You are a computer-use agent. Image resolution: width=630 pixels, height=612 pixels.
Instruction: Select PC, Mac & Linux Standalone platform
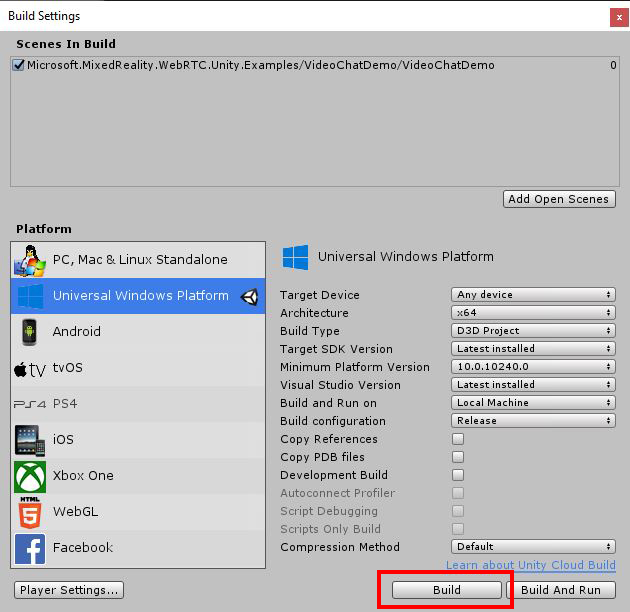tap(138, 260)
